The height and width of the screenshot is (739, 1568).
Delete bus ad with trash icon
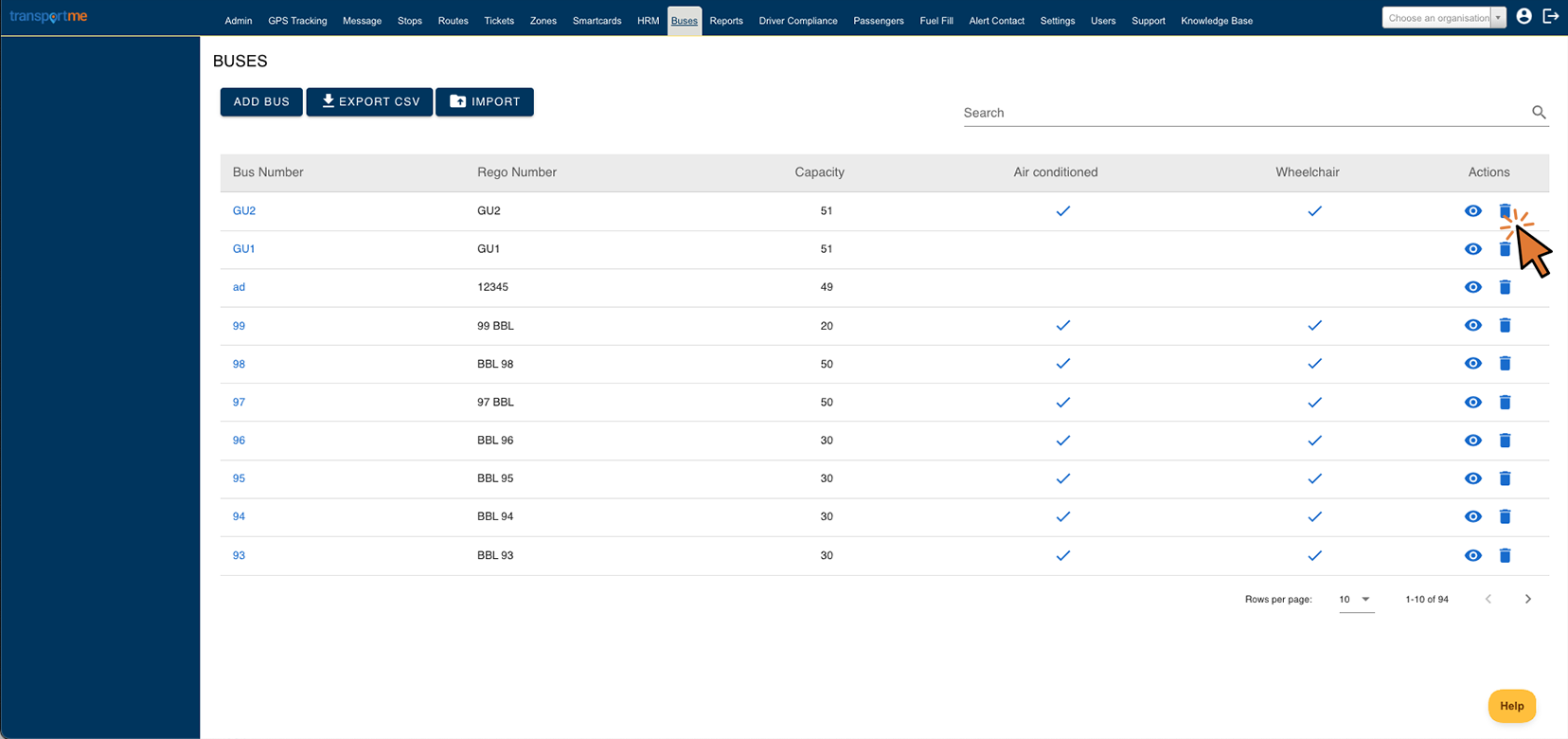point(1505,287)
